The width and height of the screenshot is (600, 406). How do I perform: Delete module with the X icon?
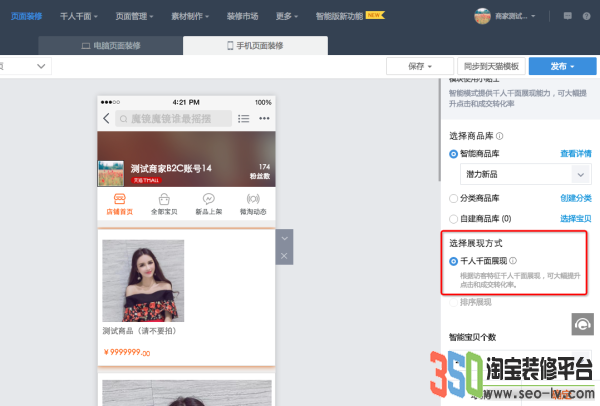(x=284, y=256)
